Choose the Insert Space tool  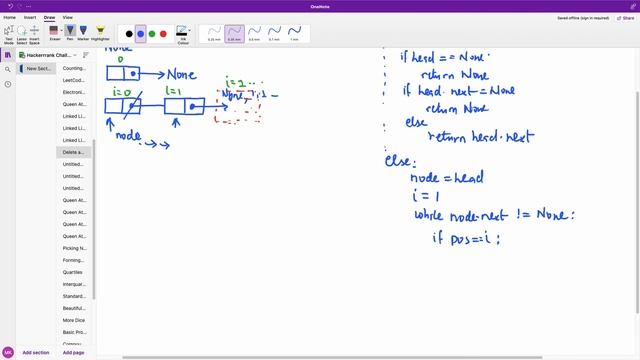pyautogui.click(x=34, y=35)
